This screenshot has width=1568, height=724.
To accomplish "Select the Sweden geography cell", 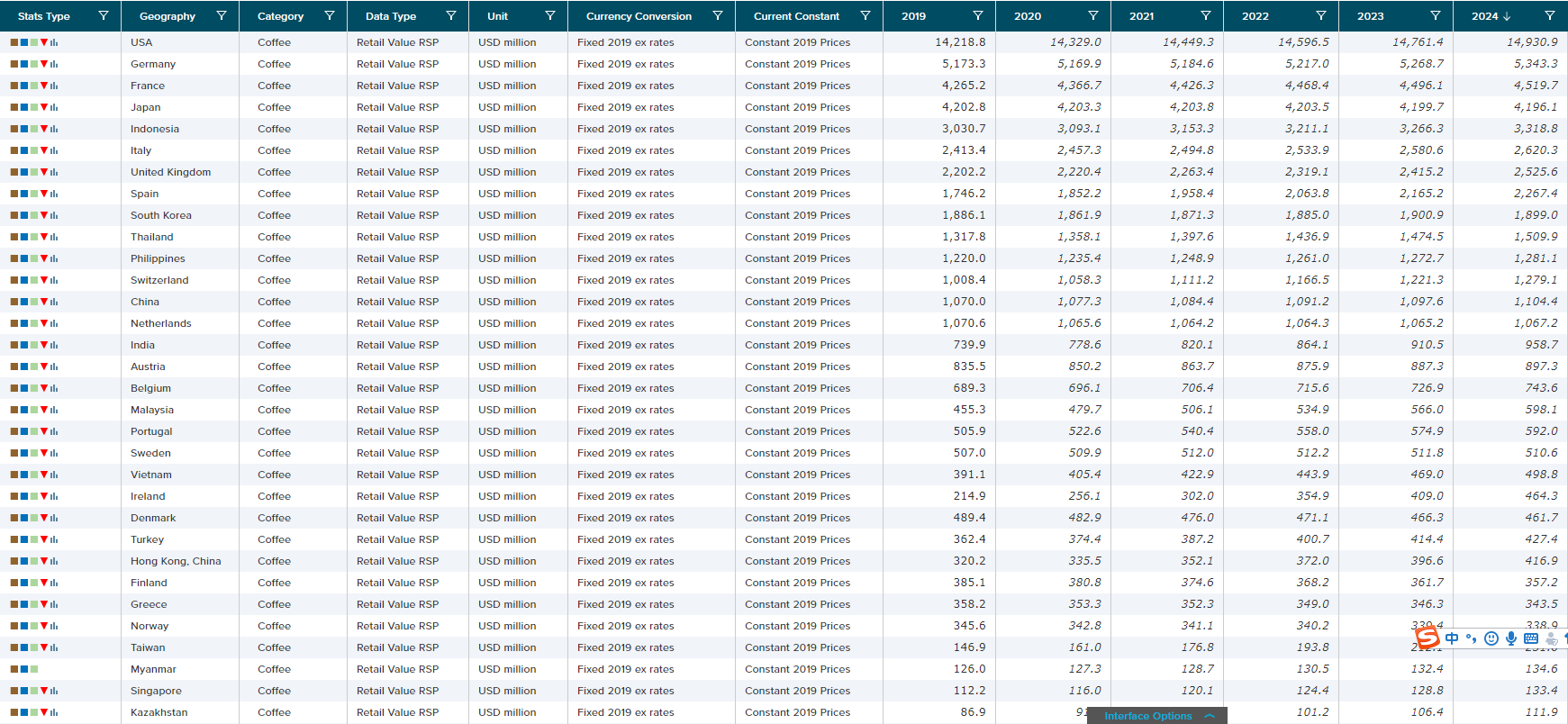I will point(180,453).
